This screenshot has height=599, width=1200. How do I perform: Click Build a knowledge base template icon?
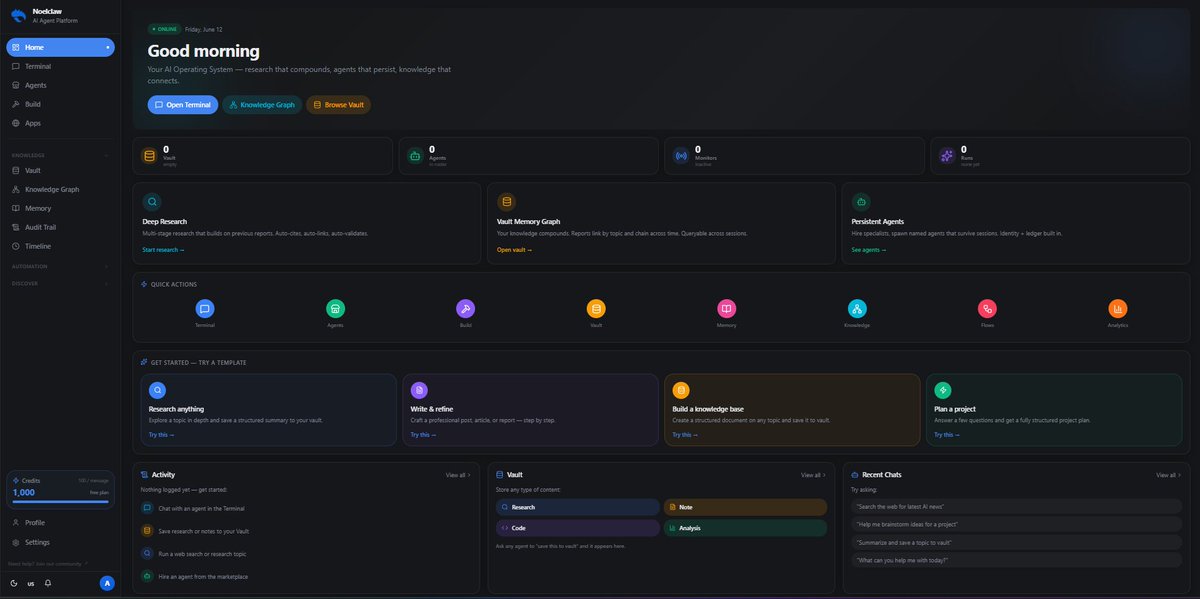pos(681,390)
